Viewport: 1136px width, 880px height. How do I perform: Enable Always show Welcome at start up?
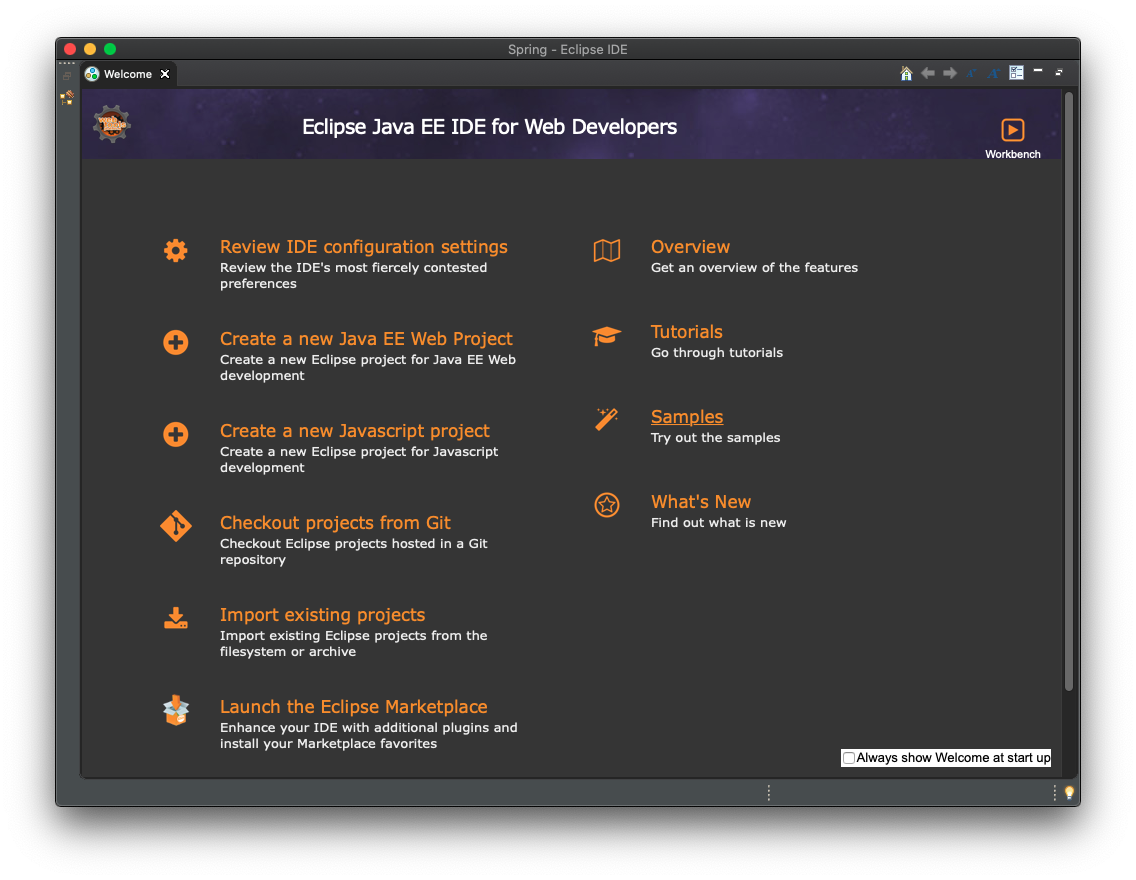[849, 758]
